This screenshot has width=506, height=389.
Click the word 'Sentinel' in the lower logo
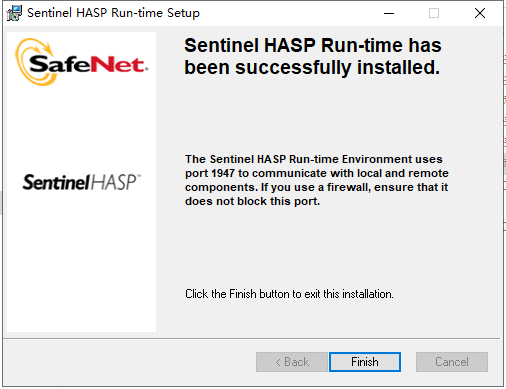pyautogui.click(x=56, y=182)
